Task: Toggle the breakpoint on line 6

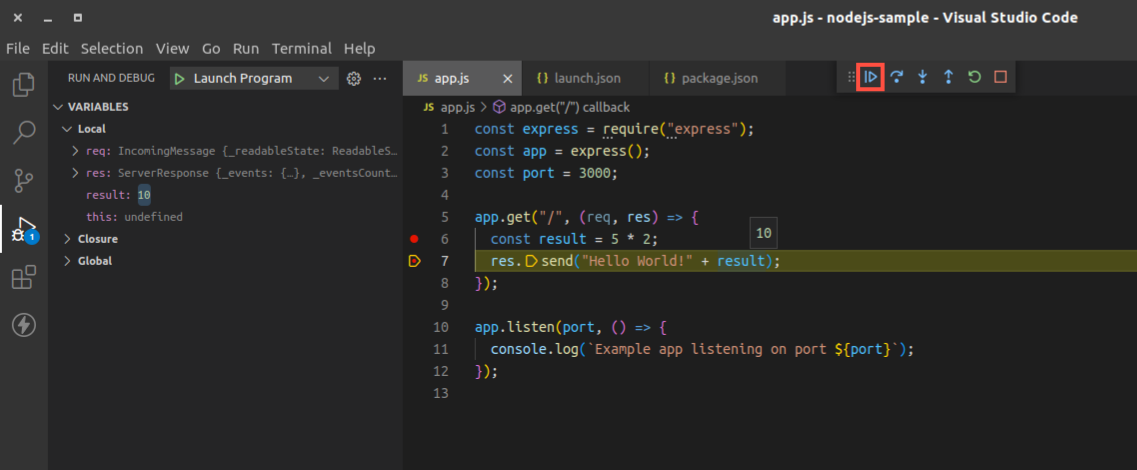Action: pyautogui.click(x=414, y=239)
